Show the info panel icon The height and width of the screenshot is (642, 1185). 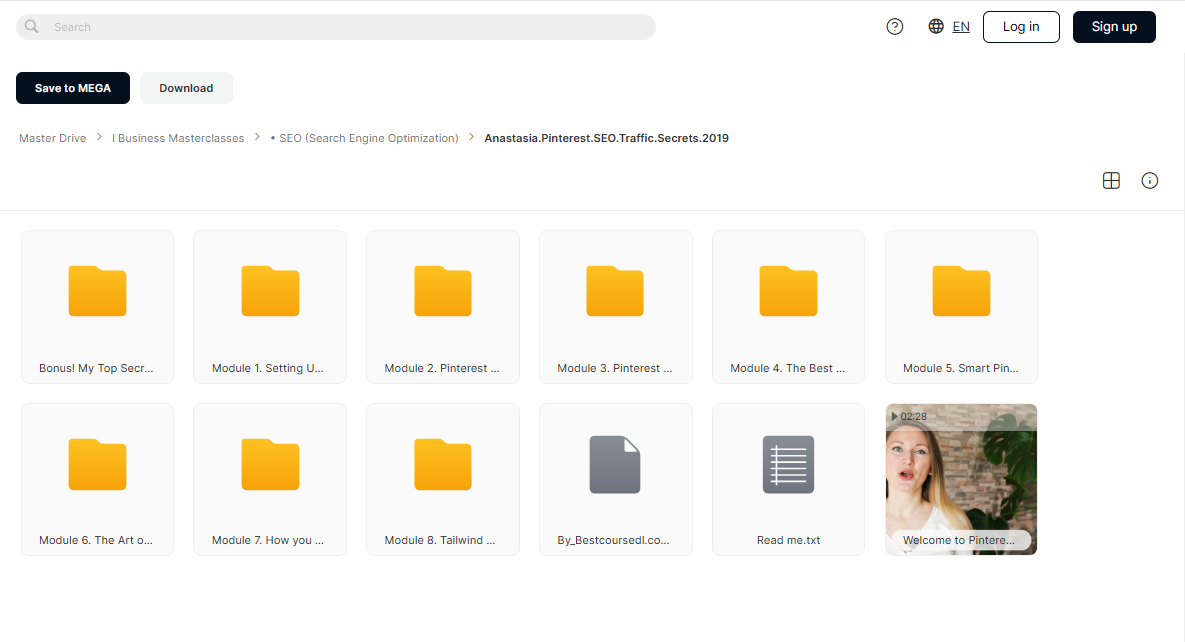click(x=1149, y=180)
